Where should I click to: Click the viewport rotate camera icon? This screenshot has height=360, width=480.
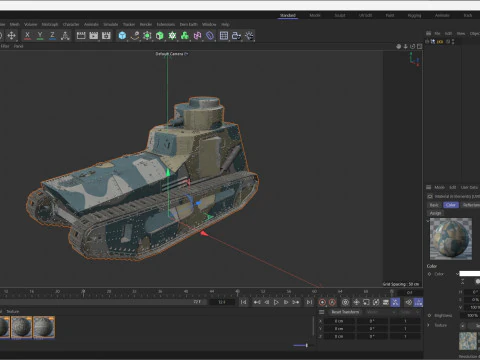click(x=413, y=46)
